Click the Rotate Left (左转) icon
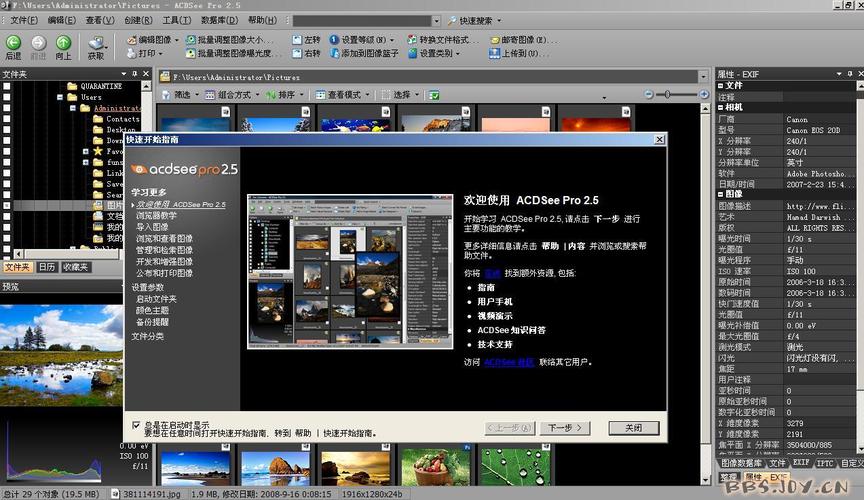 click(297, 40)
